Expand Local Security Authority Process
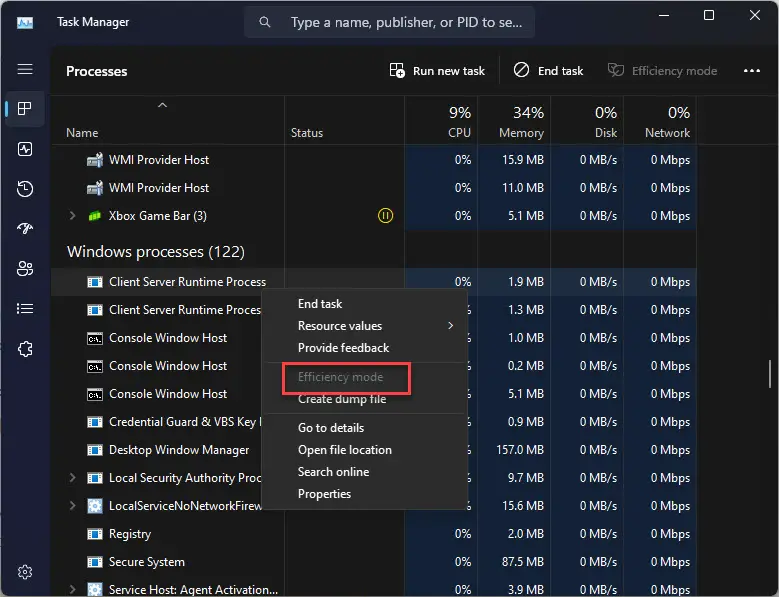The width and height of the screenshot is (779, 597). tap(73, 477)
